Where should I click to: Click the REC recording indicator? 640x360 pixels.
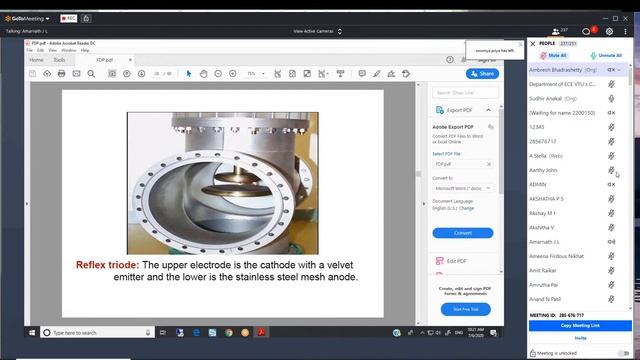pos(69,18)
